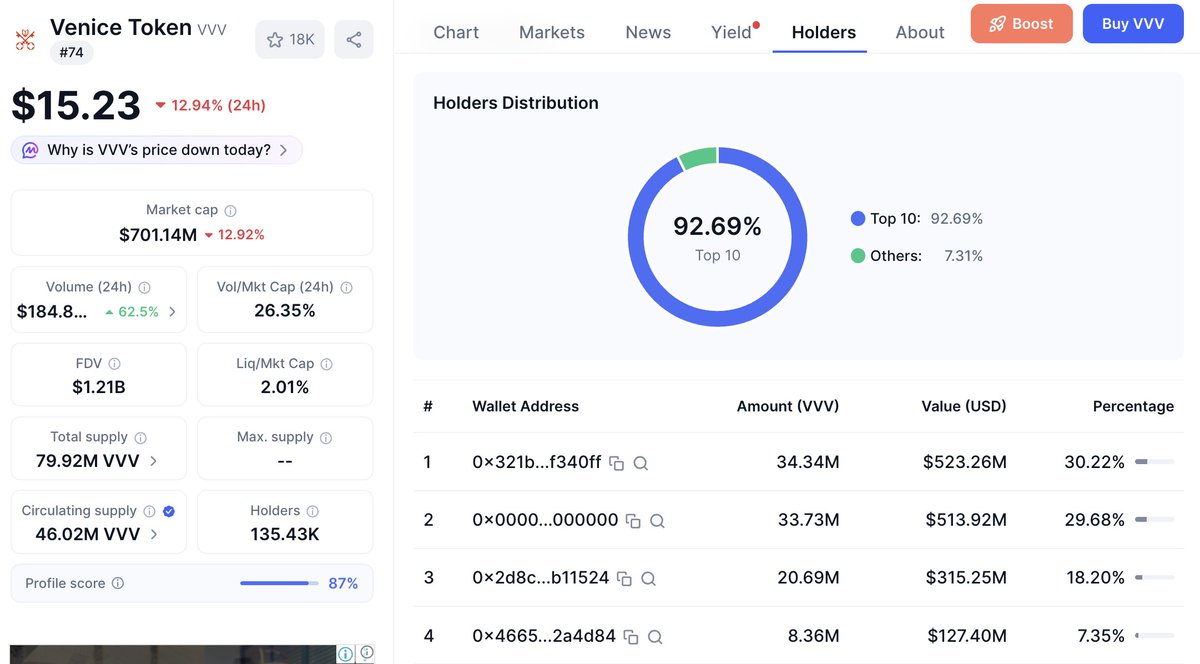Click the $1.21B FDV value
The width and height of the screenshot is (1200, 664).
point(98,387)
